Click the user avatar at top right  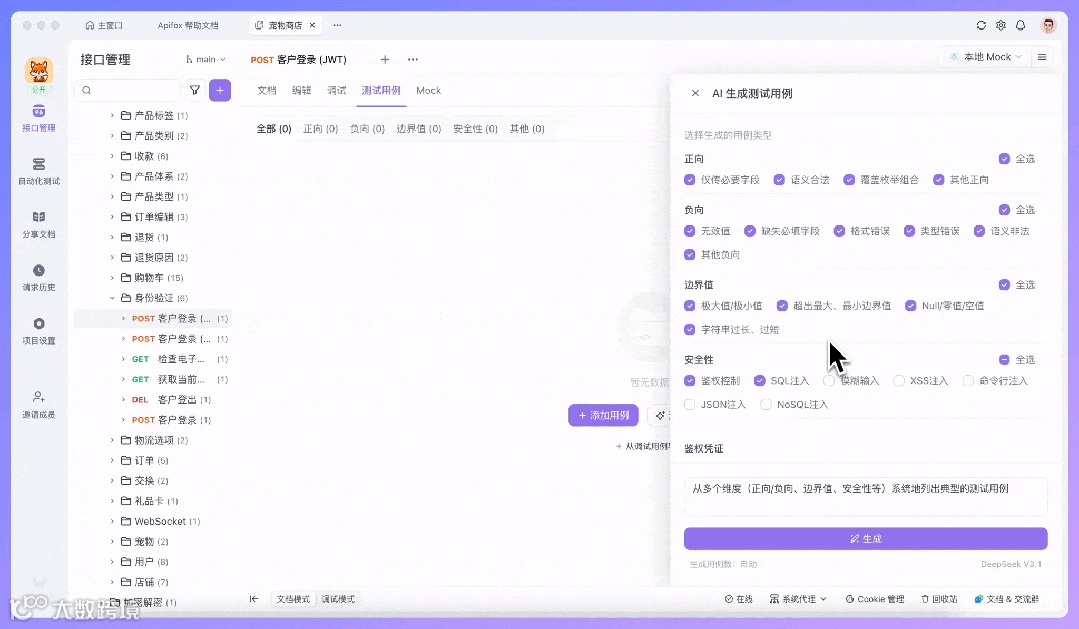1049,25
